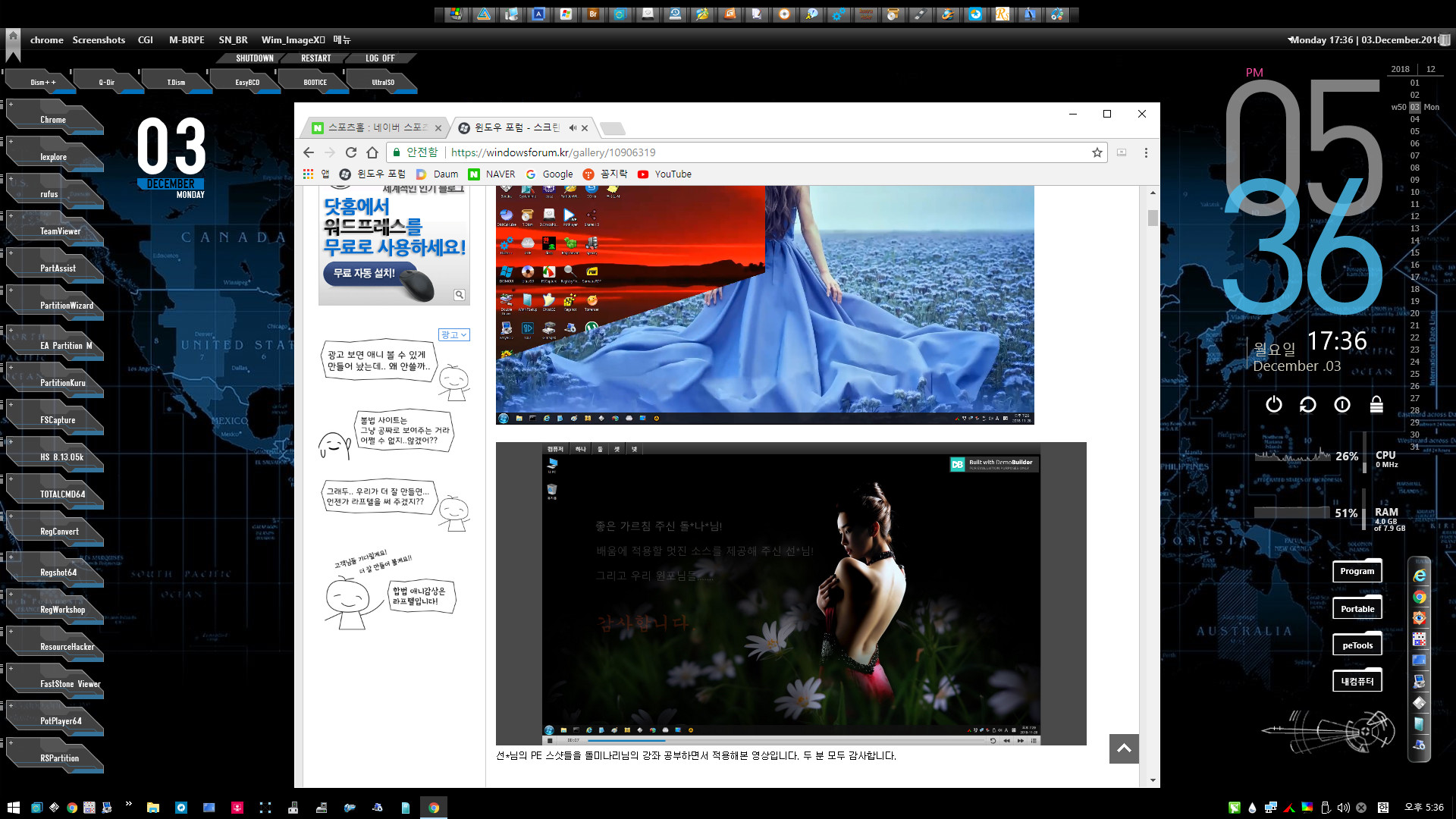
Task: Click the active Chrome taskbar button
Action: coord(433,808)
